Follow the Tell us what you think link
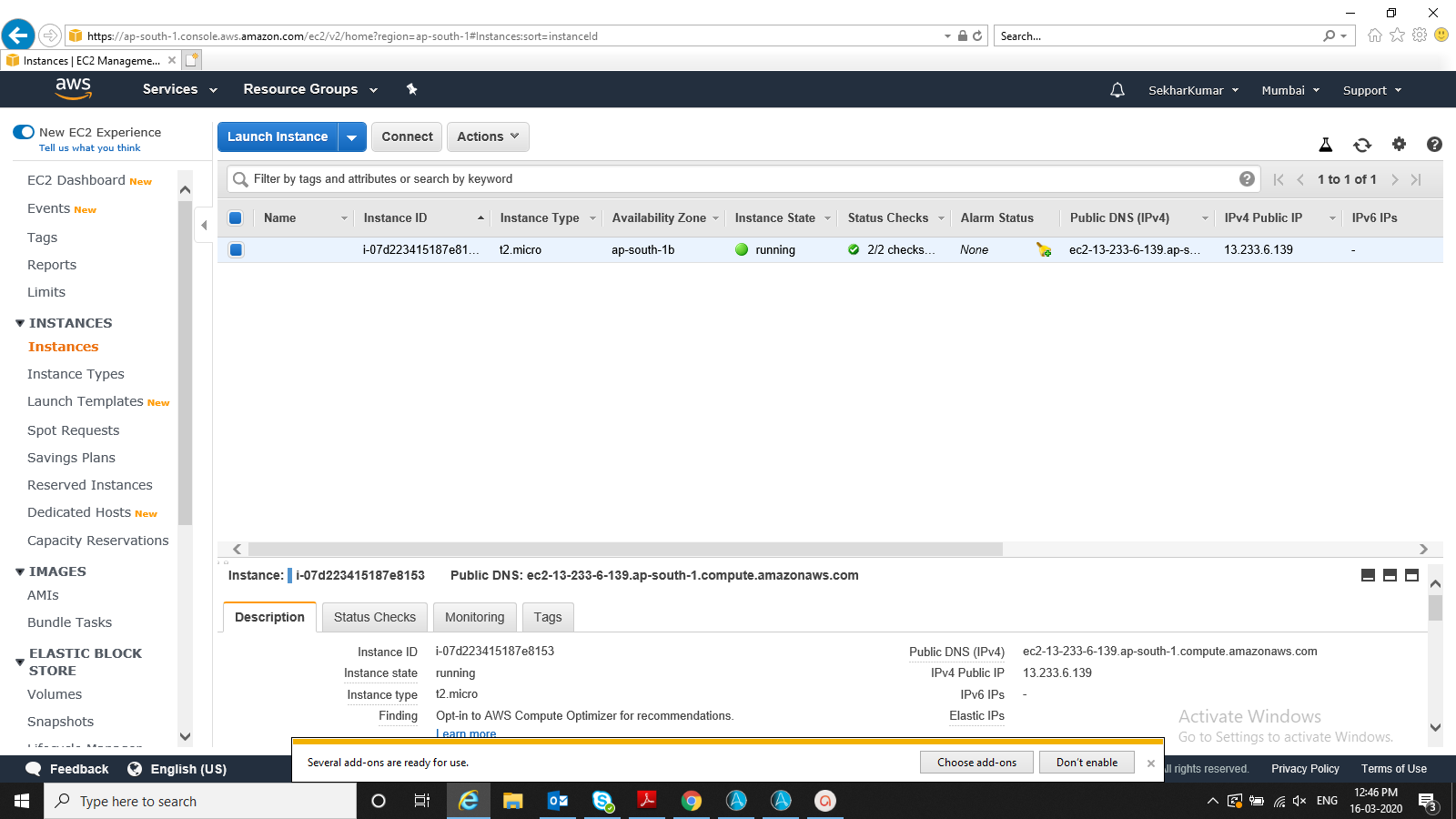The width and height of the screenshot is (1456, 819). click(90, 148)
